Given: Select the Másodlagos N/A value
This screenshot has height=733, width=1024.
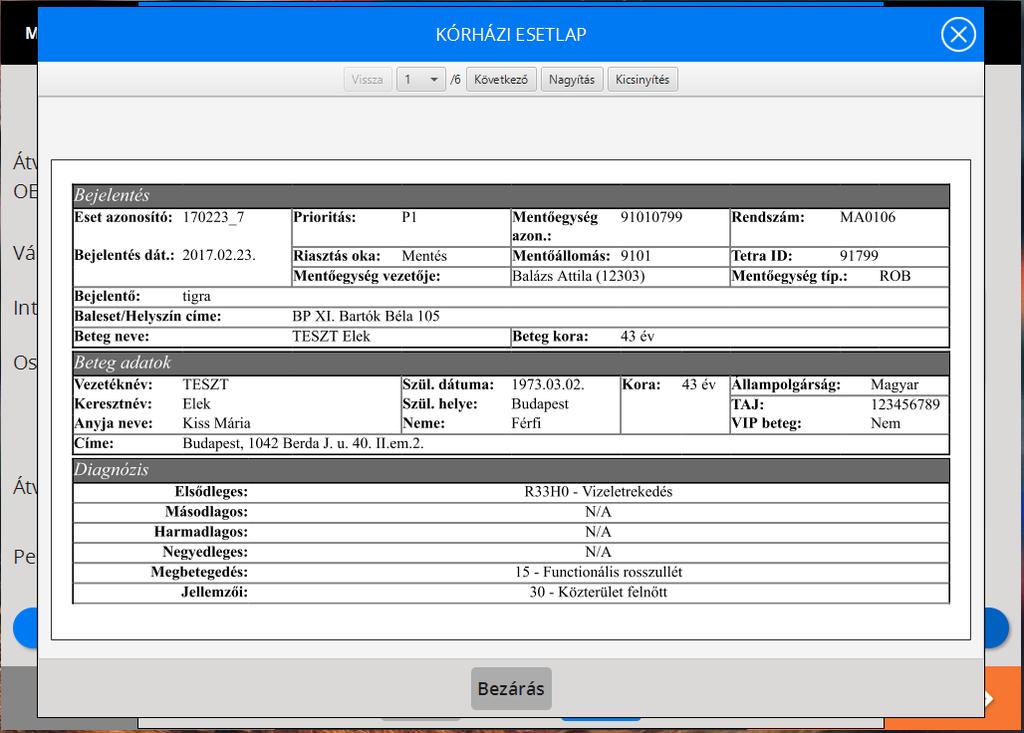Looking at the screenshot, I should coord(598,512).
